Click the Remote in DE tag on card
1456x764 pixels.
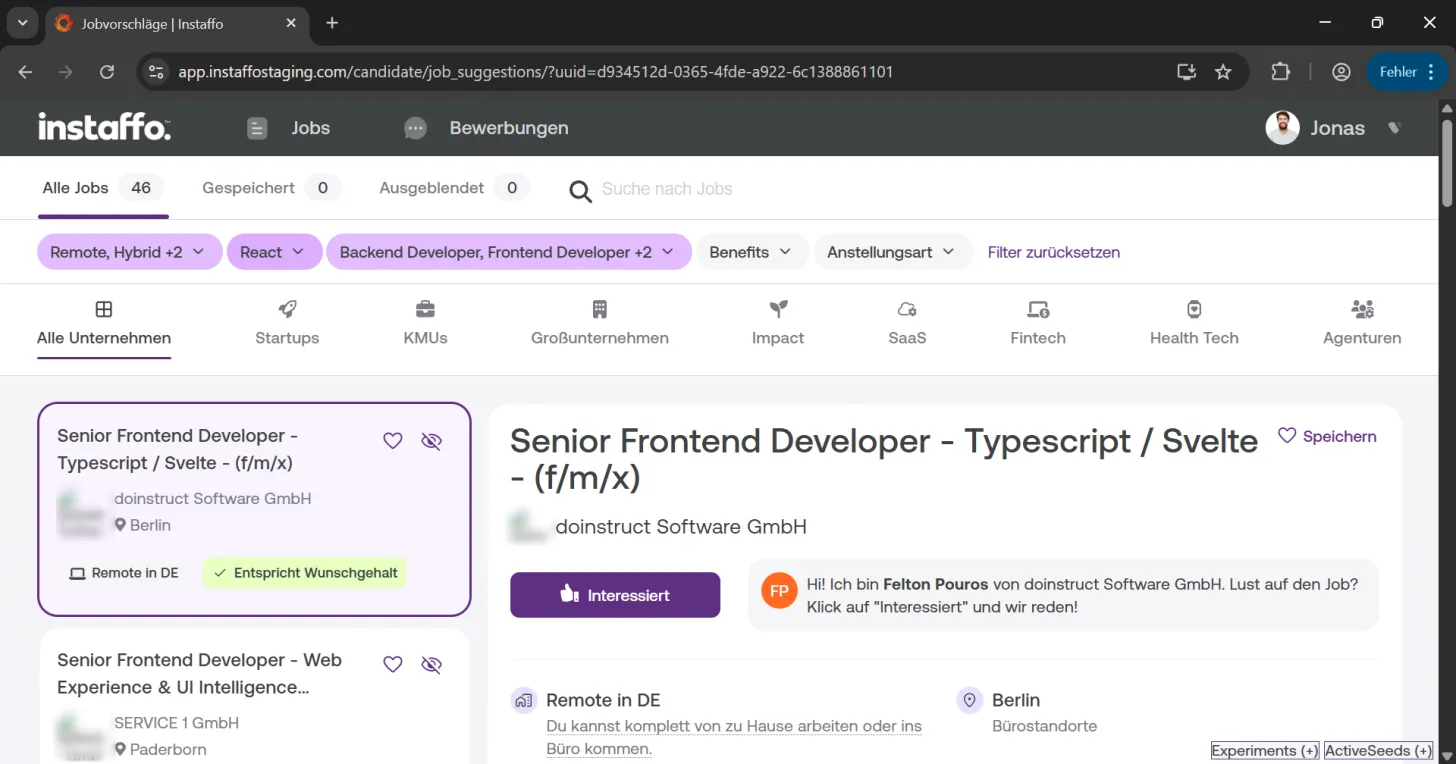(124, 573)
